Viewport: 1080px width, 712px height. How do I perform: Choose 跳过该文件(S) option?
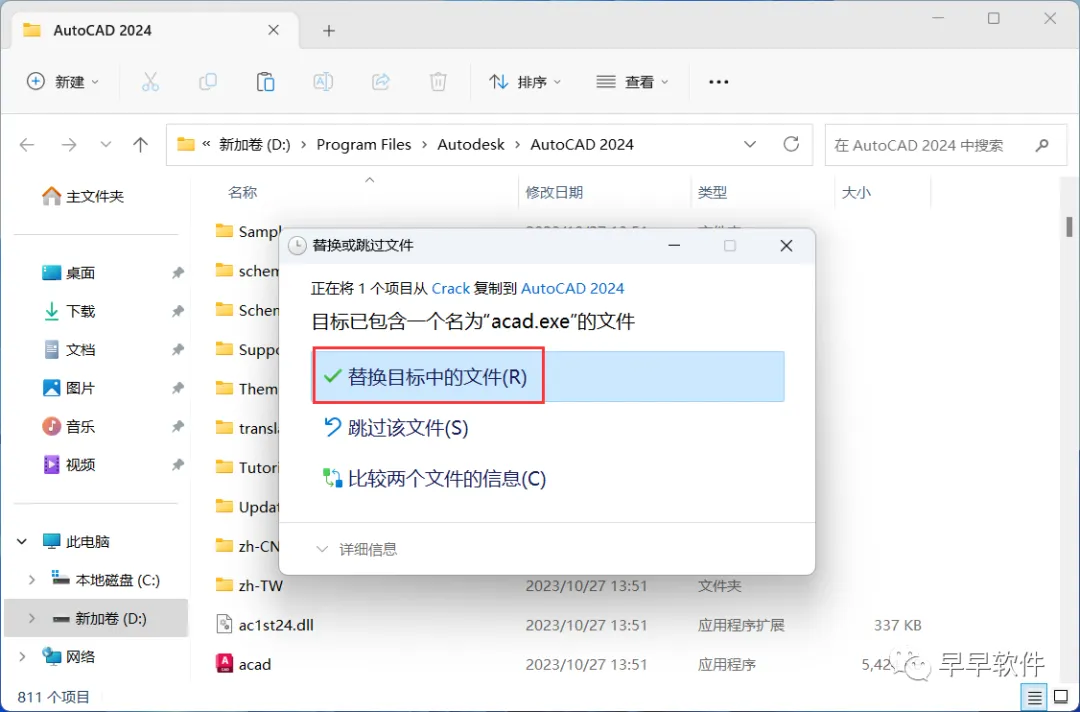(396, 428)
